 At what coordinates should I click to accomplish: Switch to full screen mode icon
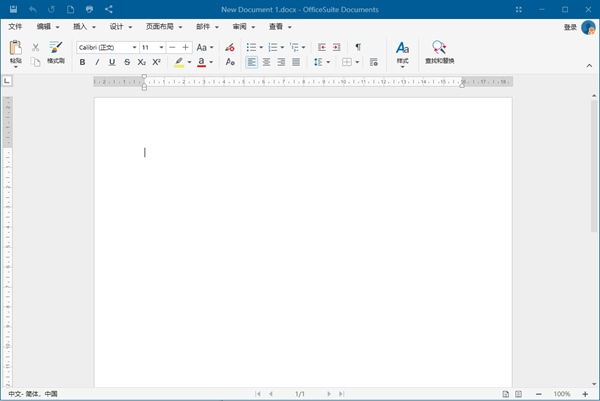[x=518, y=10]
